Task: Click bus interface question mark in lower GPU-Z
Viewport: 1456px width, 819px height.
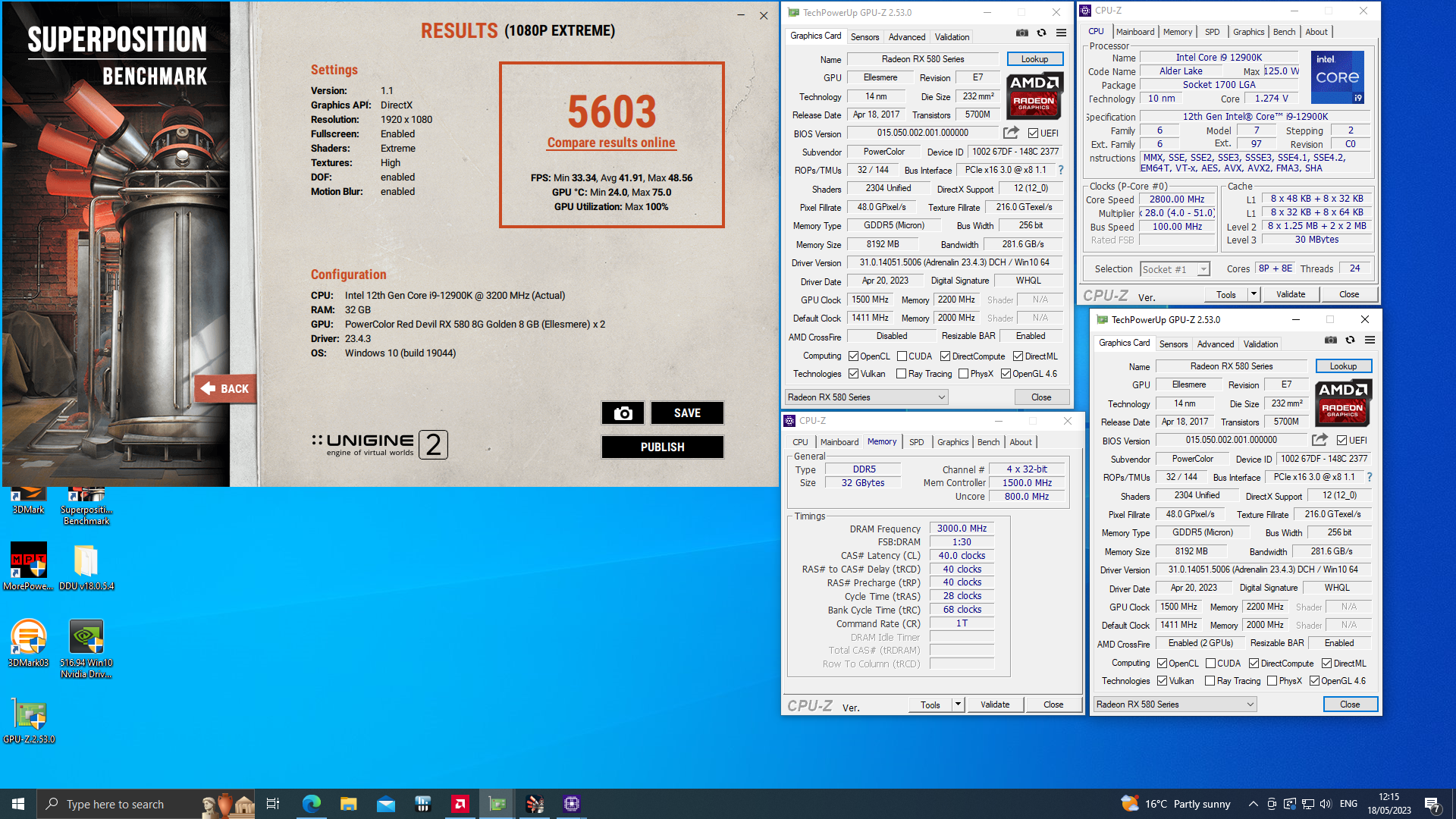Action: 1370,477
